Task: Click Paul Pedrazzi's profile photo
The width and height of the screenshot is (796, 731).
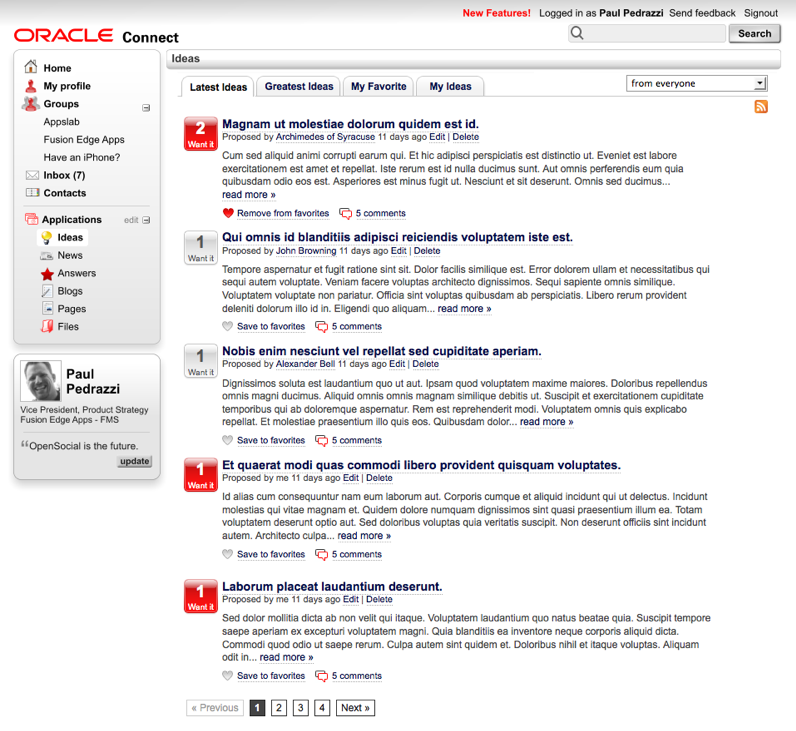Action: click(41, 381)
